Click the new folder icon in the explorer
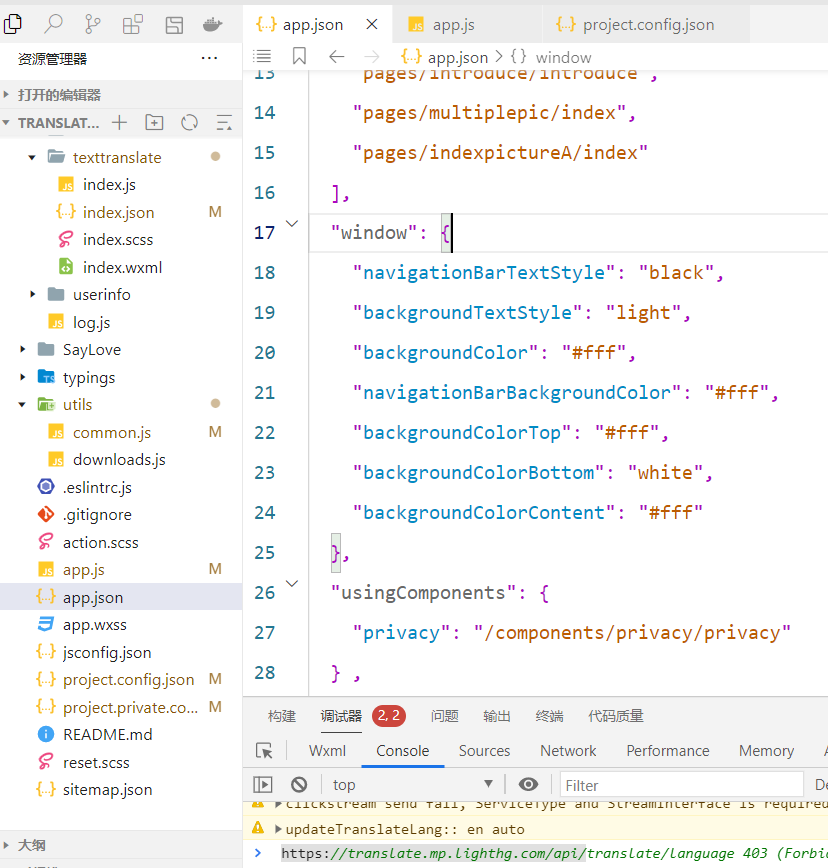Viewport: 828px width, 868px height. (x=154, y=123)
